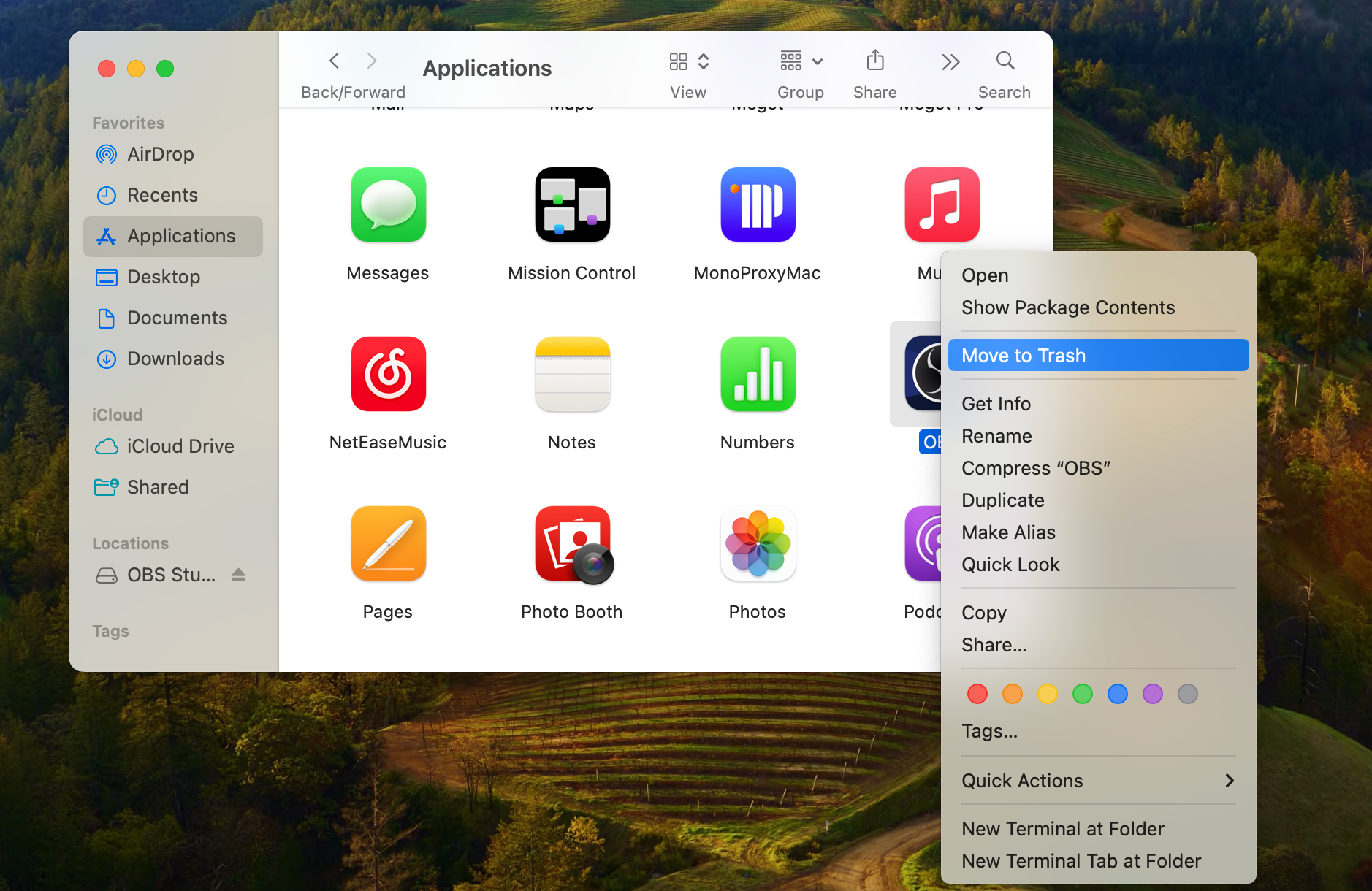Screen dimensions: 1372x891
Task: Select Get Info in the context menu
Action: (996, 404)
